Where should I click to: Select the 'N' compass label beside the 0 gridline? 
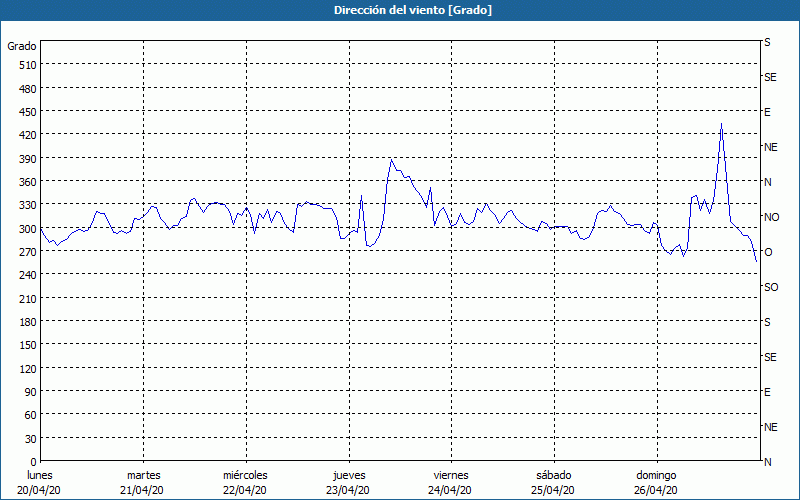[x=768, y=462]
